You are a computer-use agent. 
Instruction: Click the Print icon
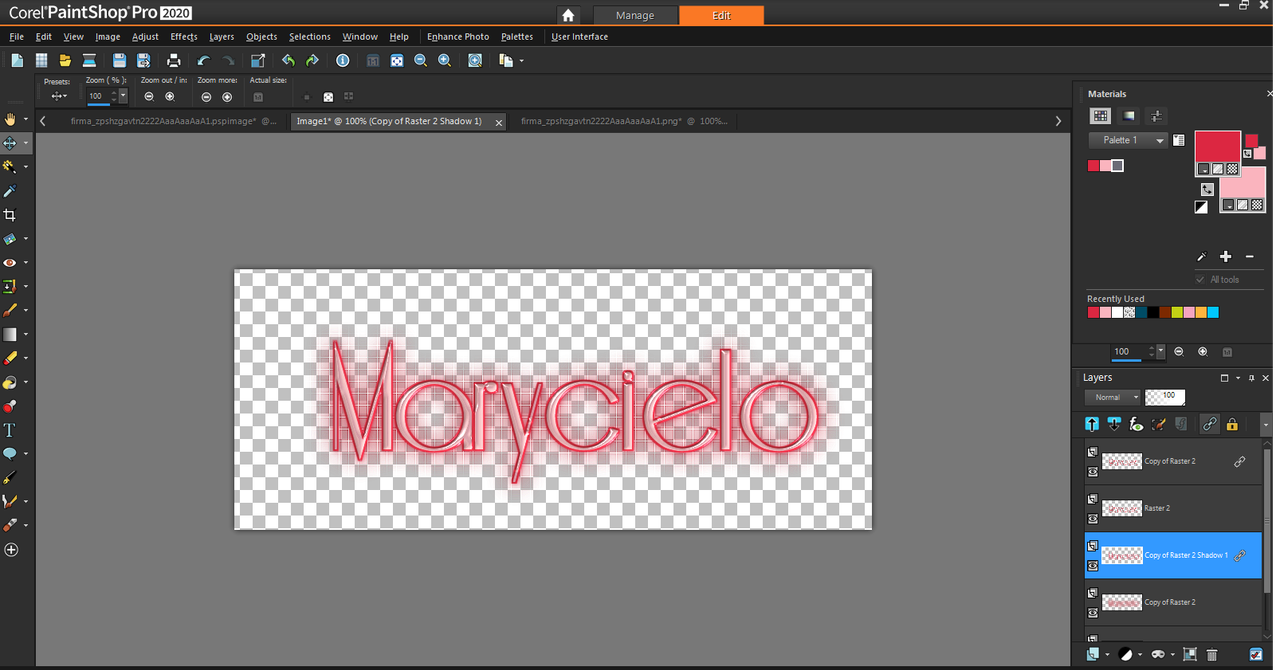coord(175,61)
